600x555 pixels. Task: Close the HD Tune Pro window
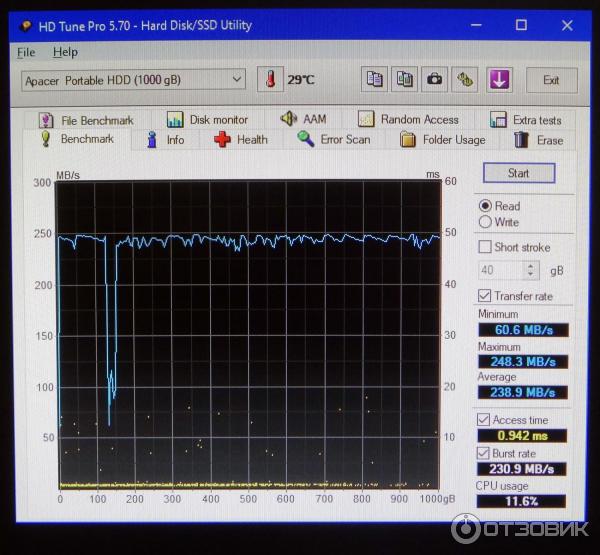coord(567,25)
